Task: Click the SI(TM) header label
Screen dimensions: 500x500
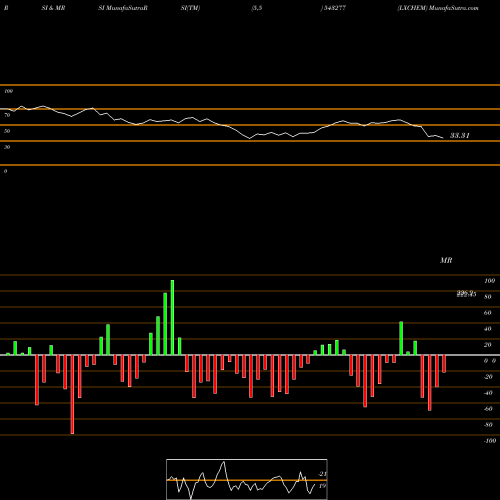Action: (190, 8)
